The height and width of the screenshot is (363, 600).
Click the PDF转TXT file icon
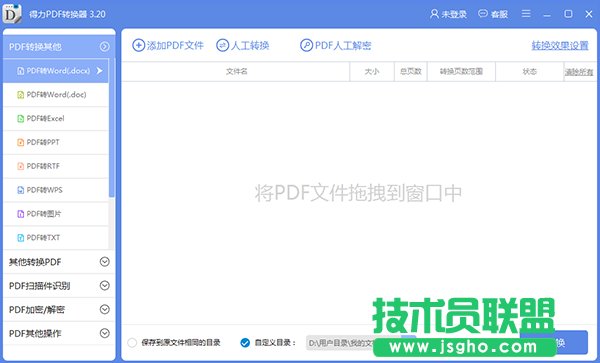pos(21,238)
